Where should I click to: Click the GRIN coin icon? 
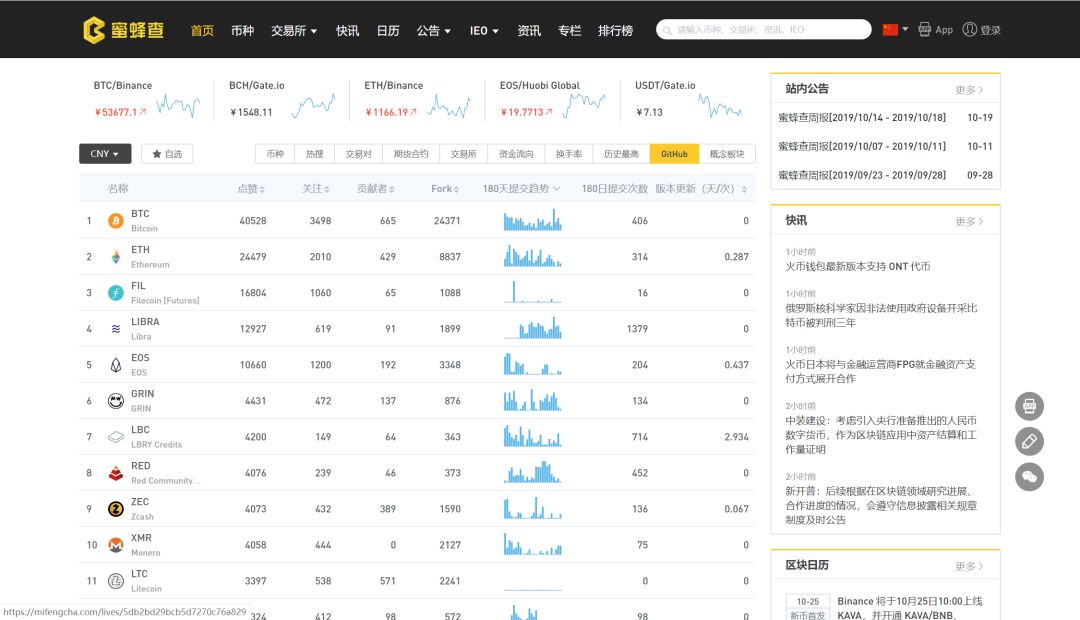click(116, 401)
